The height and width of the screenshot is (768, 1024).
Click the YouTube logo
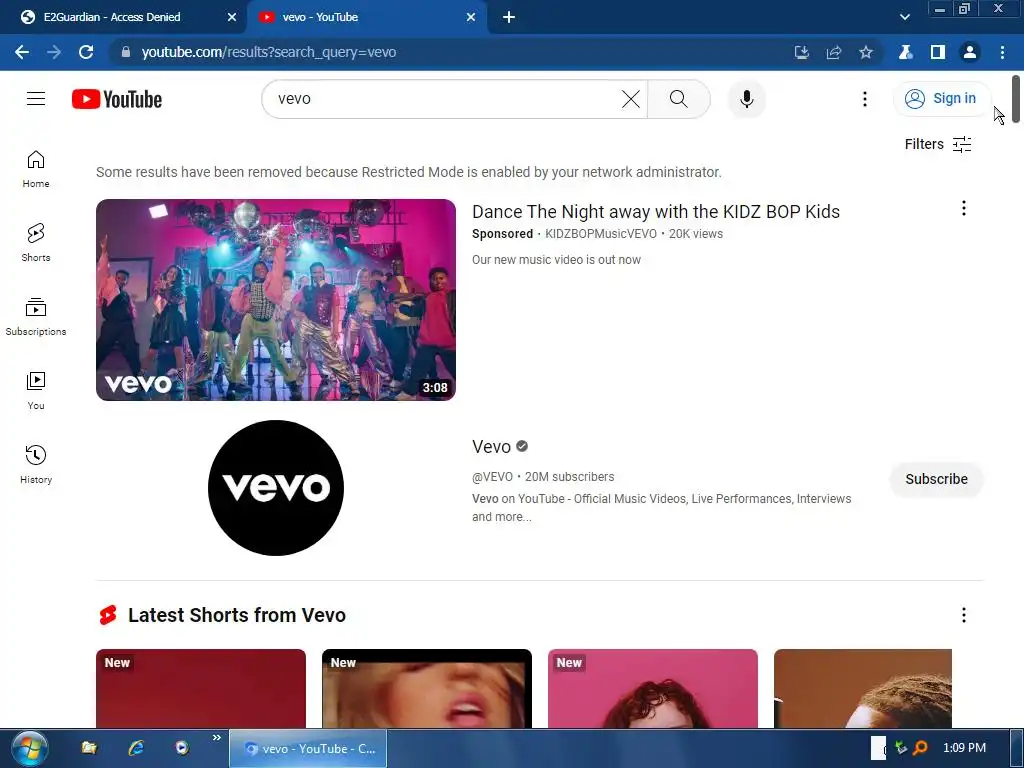(117, 99)
